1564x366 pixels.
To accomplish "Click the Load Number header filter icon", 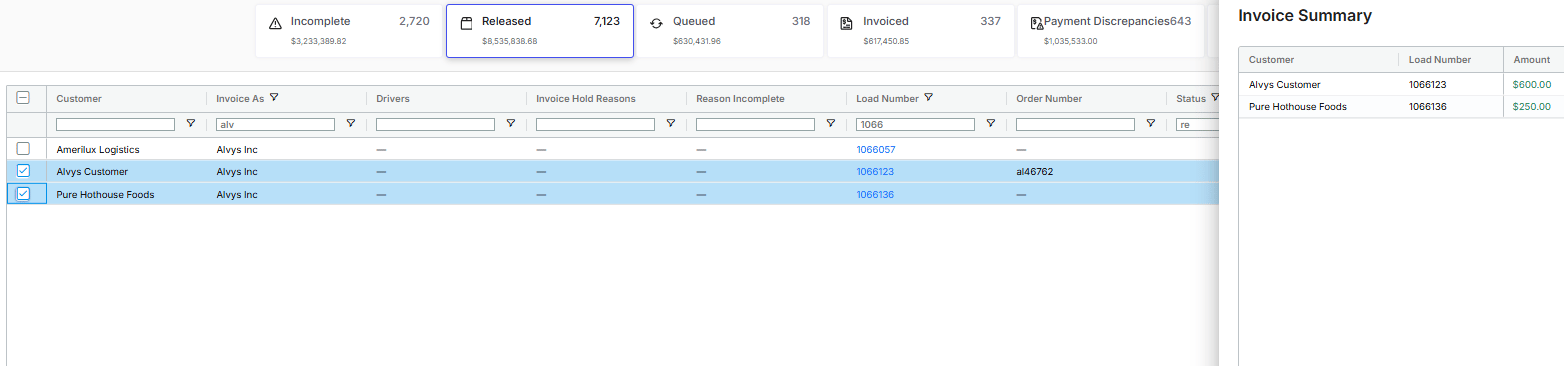I will tap(929, 98).
